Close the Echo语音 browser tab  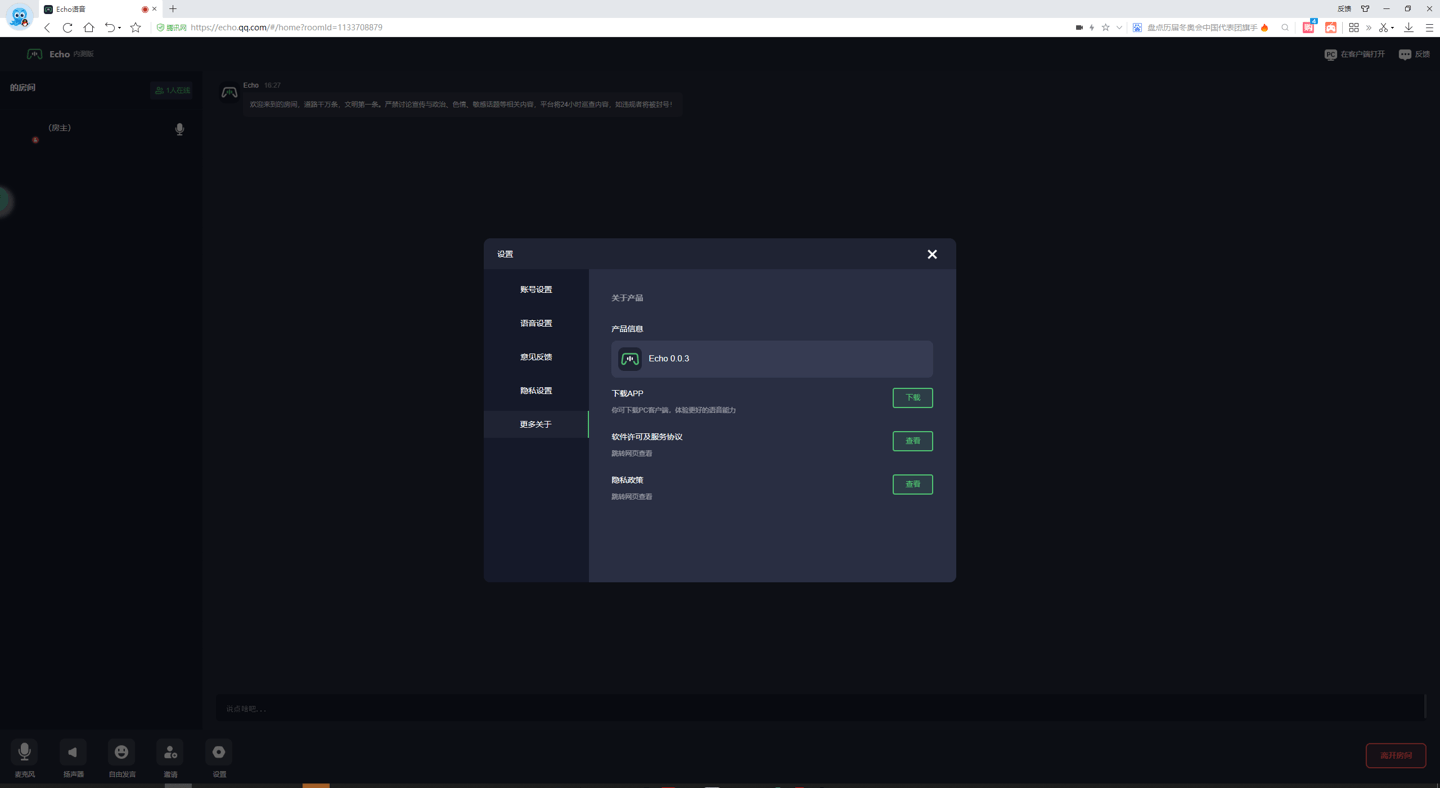154,9
